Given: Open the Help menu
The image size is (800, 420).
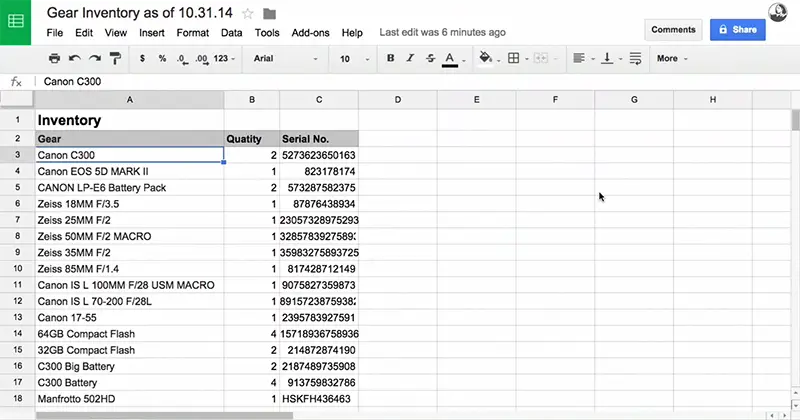Looking at the screenshot, I should point(352,33).
